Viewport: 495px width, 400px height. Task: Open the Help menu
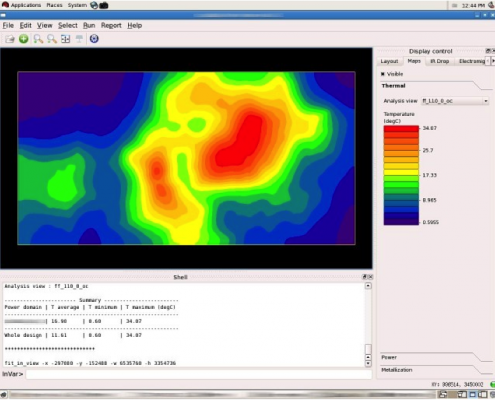[135, 25]
